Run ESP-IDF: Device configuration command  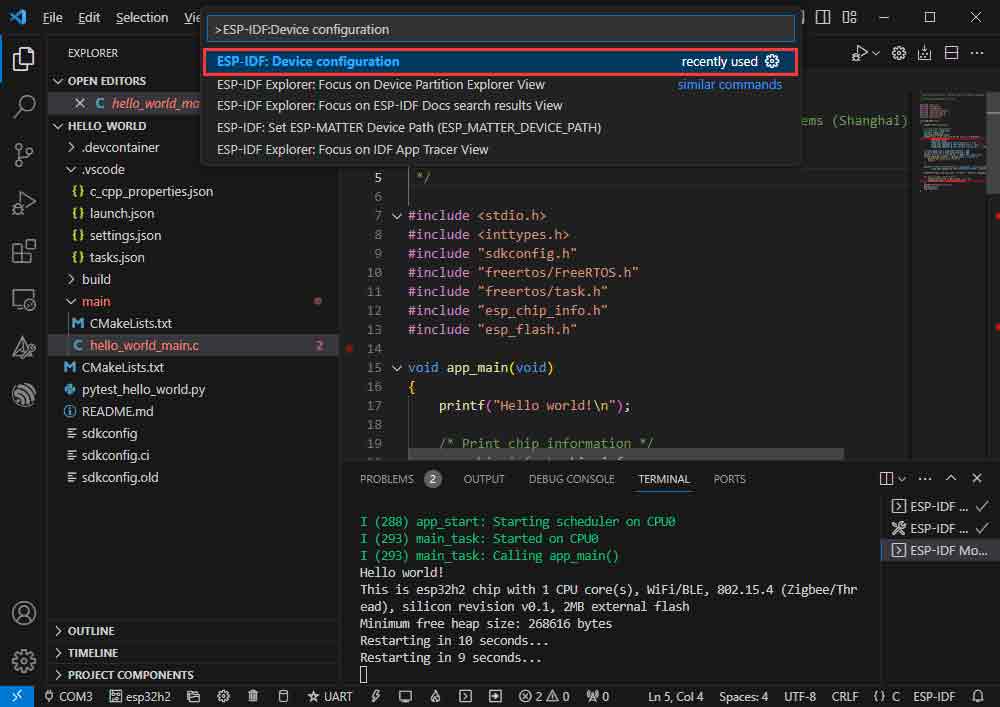(x=500, y=61)
